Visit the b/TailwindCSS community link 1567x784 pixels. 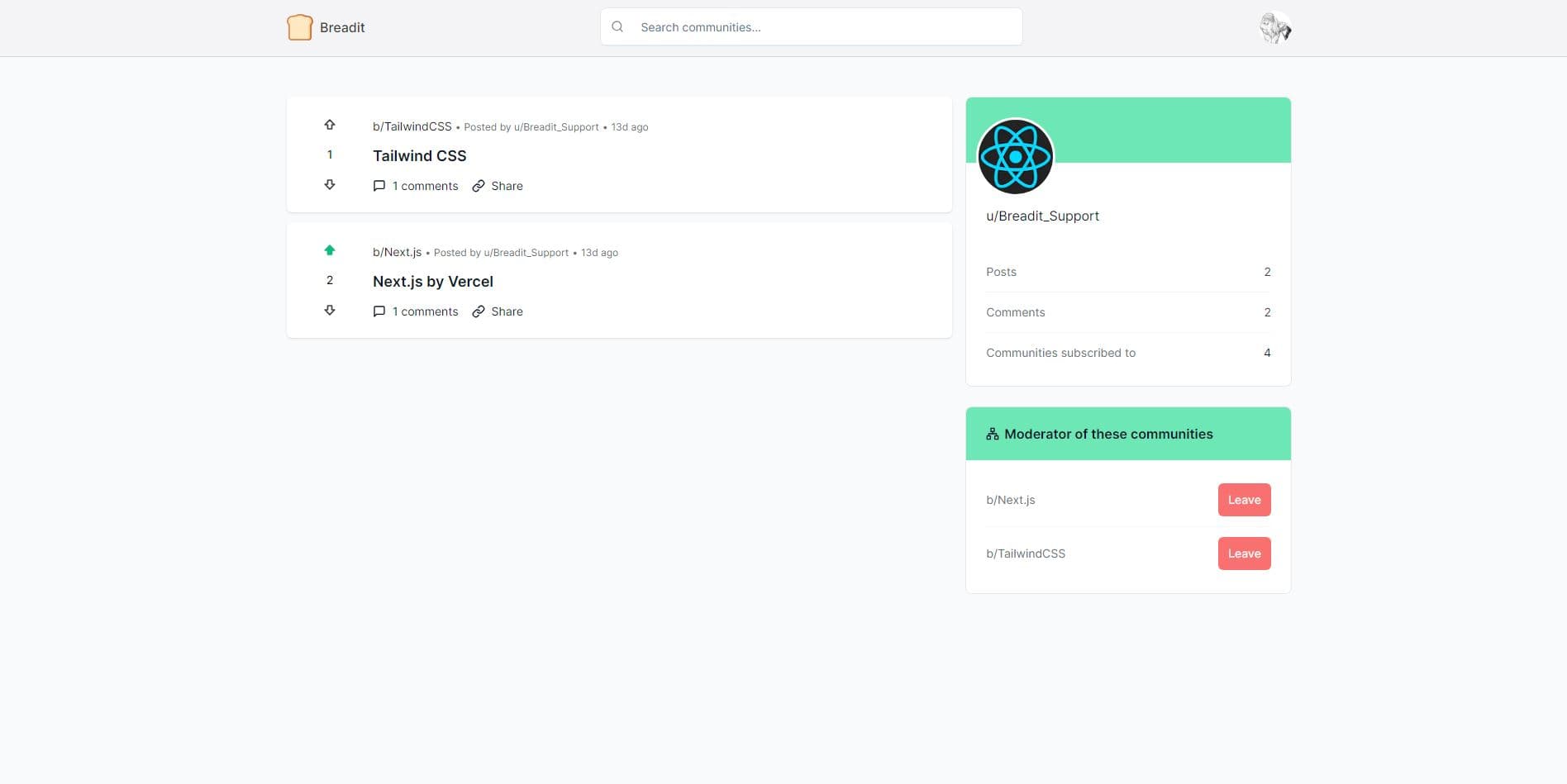click(x=412, y=126)
